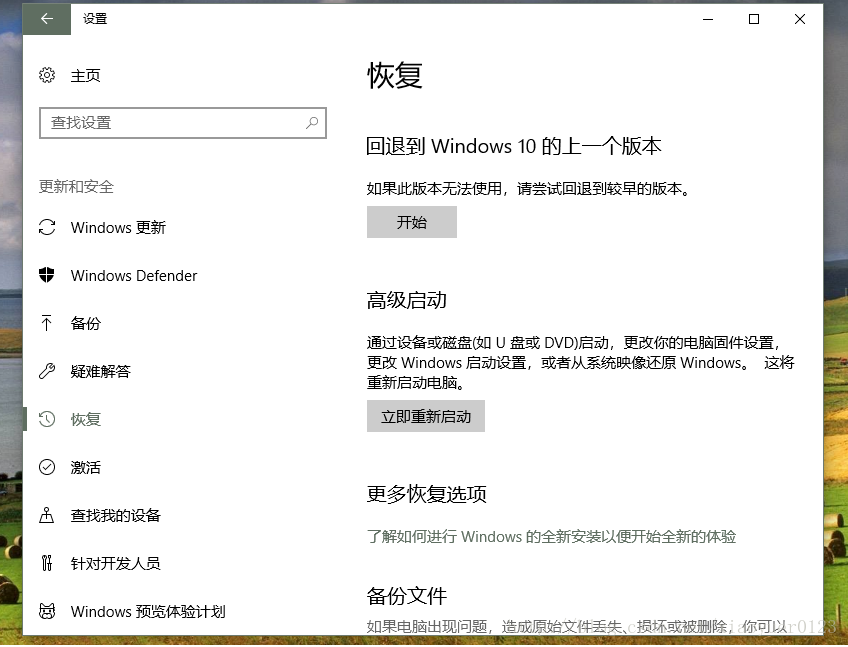848x647 pixels.
Task: Select 恢复 in sidebar
Action: 85,419
